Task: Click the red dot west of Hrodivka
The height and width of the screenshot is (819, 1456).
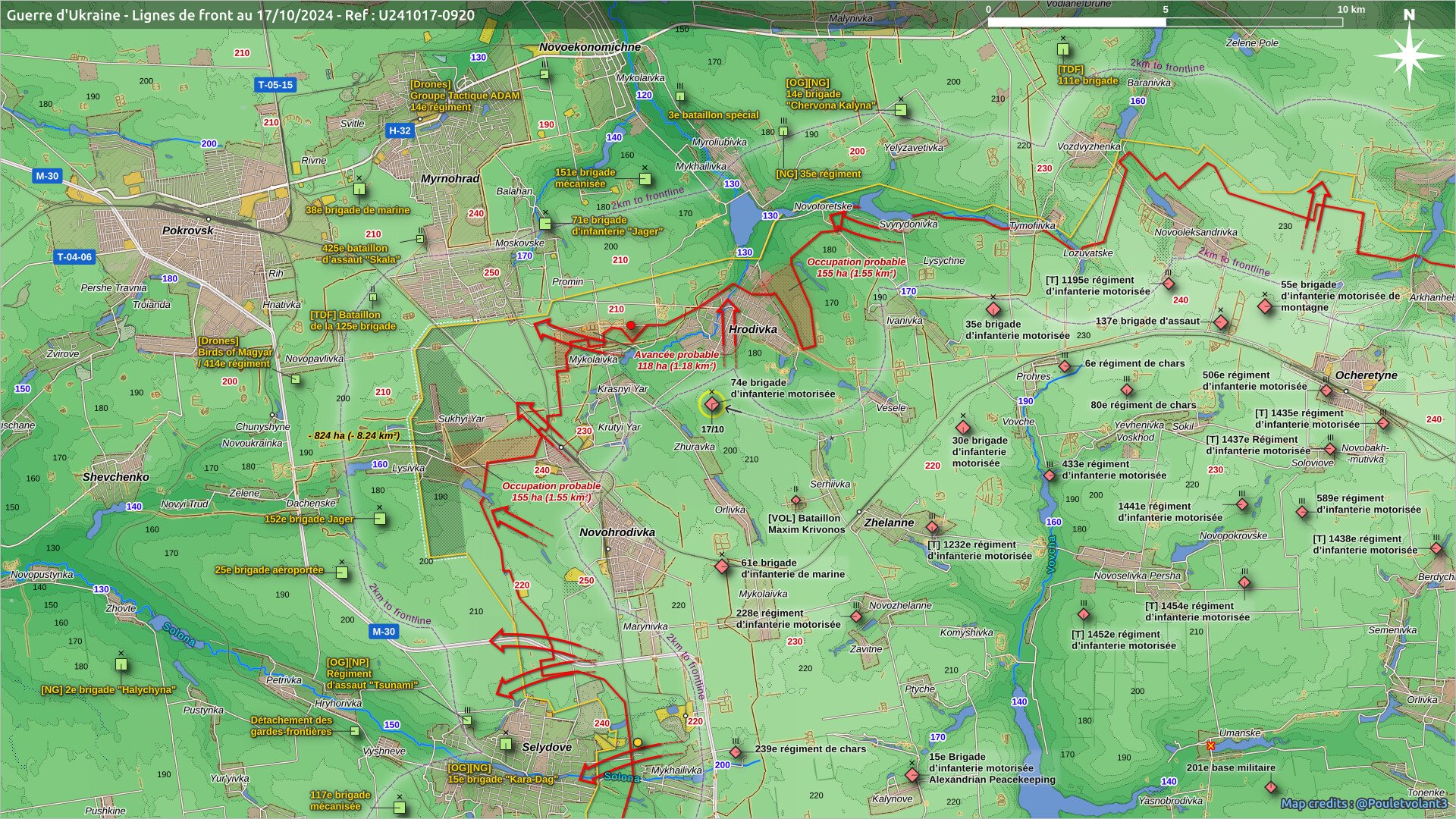Action: point(631,325)
